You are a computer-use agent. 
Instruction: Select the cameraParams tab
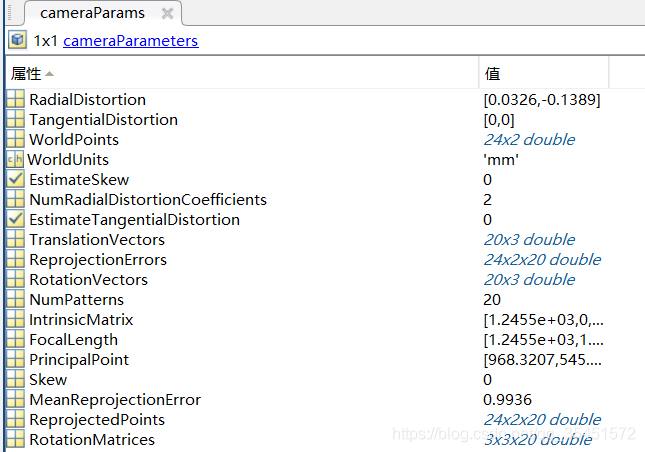click(x=92, y=14)
